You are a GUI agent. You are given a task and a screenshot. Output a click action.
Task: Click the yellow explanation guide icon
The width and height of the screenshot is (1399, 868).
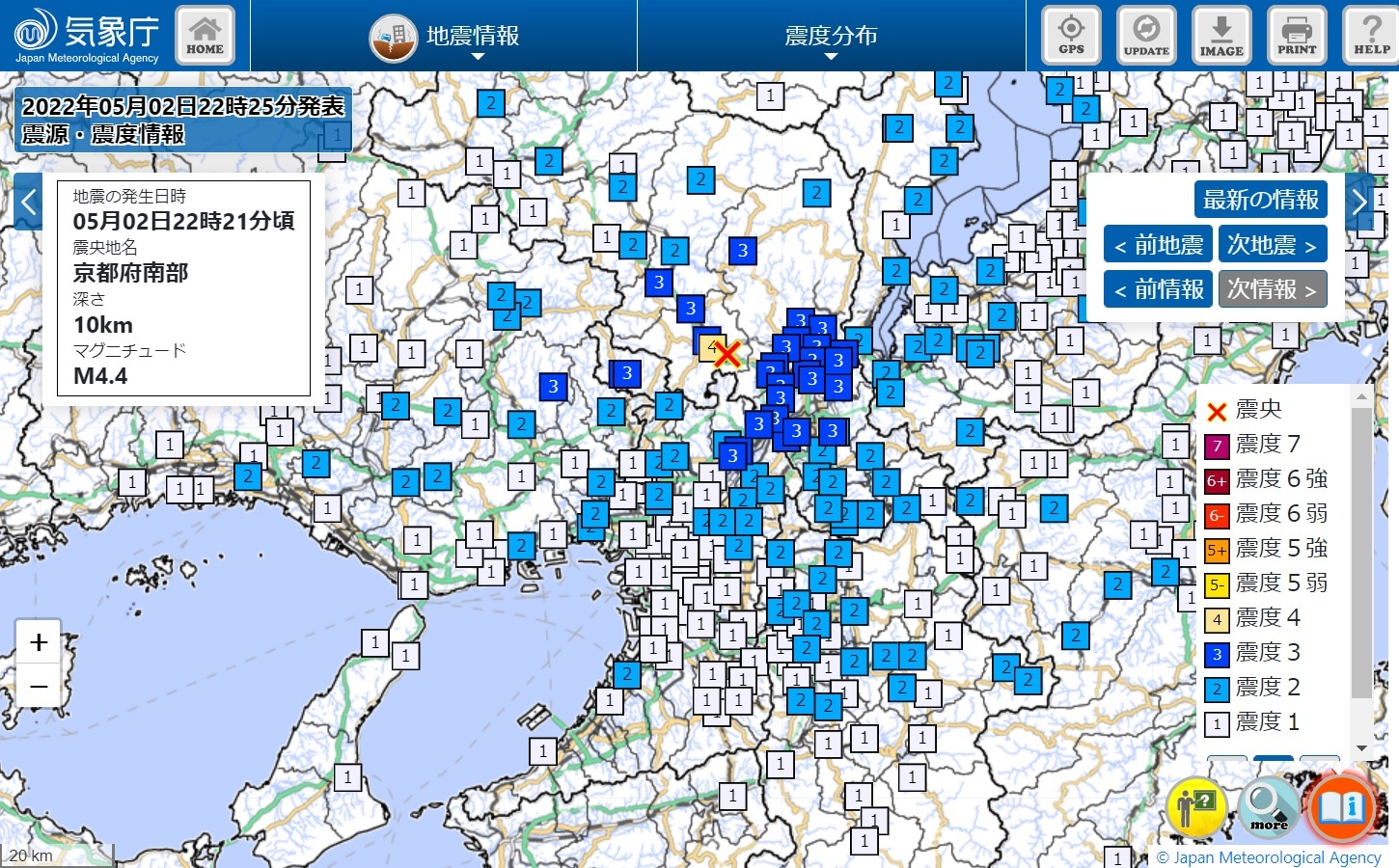tap(1196, 807)
